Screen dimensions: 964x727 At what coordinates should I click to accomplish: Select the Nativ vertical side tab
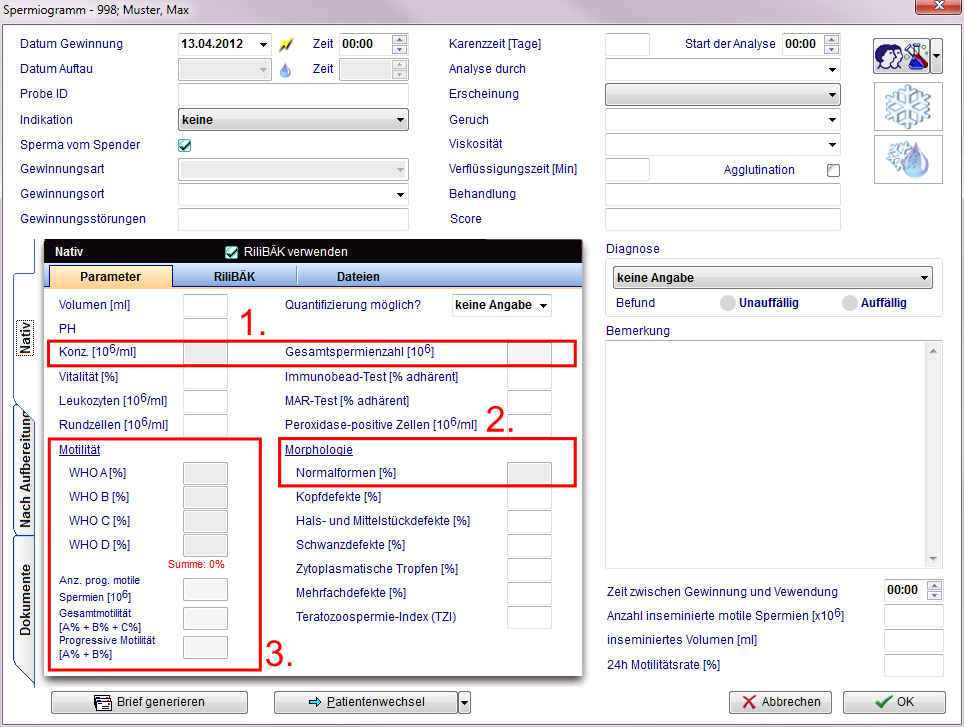coord(25,337)
